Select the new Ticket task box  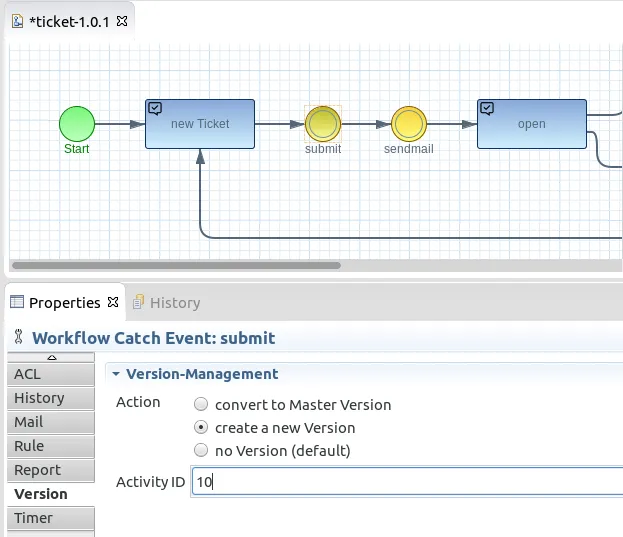coord(200,124)
